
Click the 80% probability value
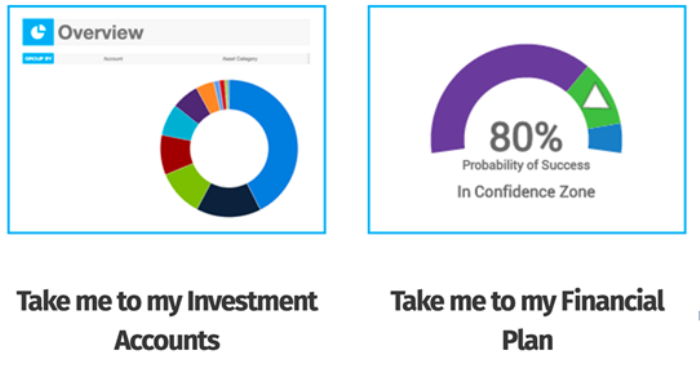pos(525,137)
